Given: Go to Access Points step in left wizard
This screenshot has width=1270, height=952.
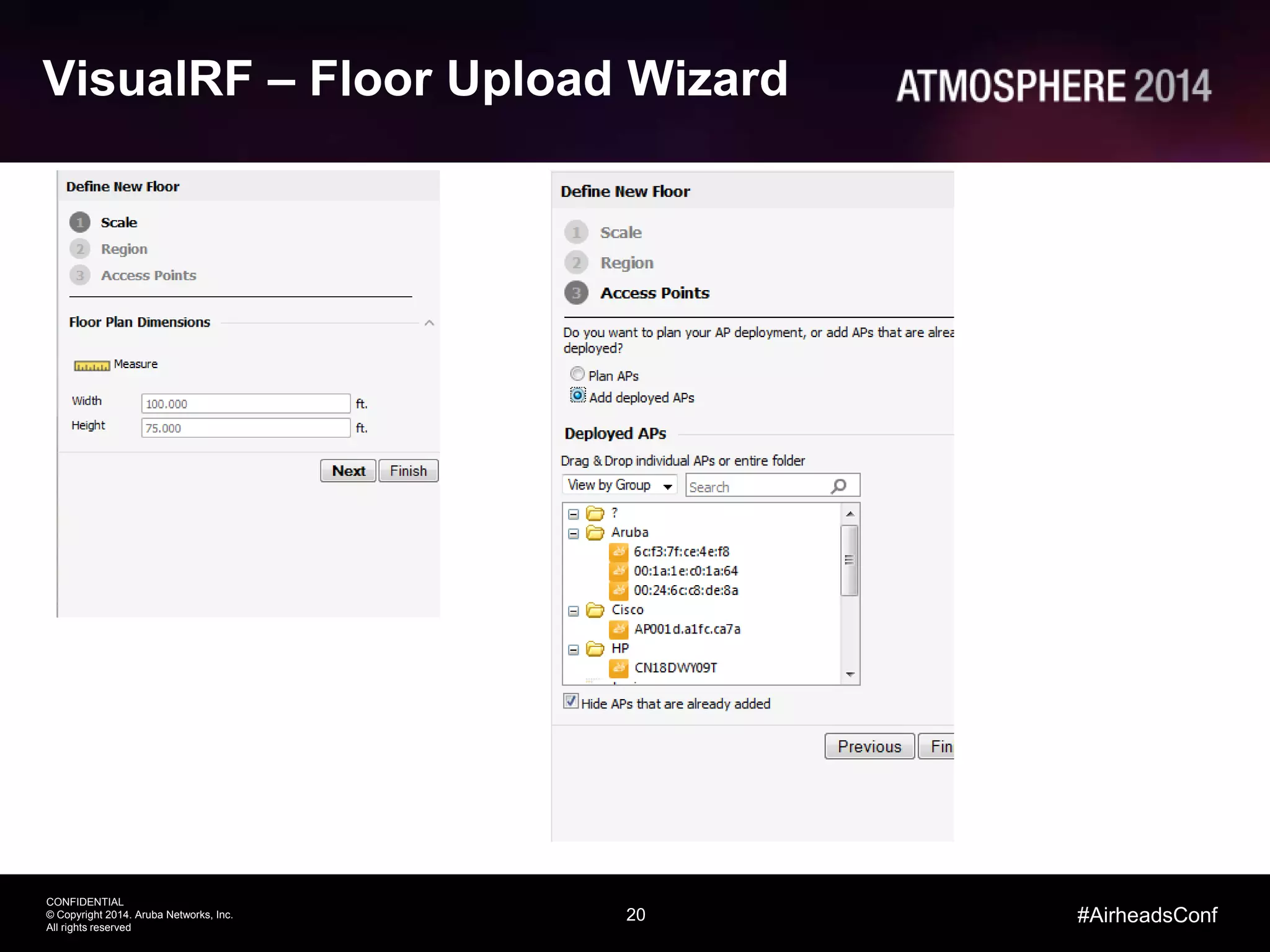Looking at the screenshot, I should pos(149,275).
